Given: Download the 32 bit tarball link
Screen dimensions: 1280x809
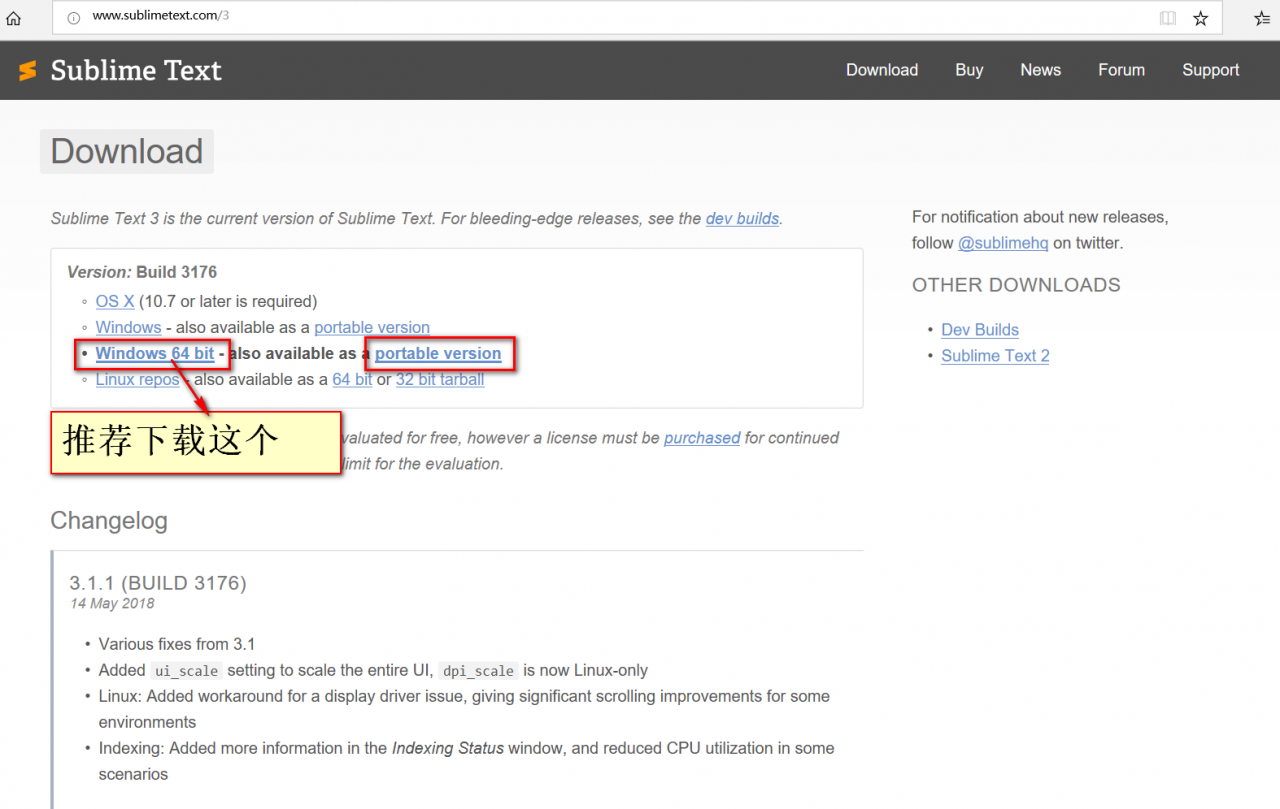Looking at the screenshot, I should tap(440, 379).
